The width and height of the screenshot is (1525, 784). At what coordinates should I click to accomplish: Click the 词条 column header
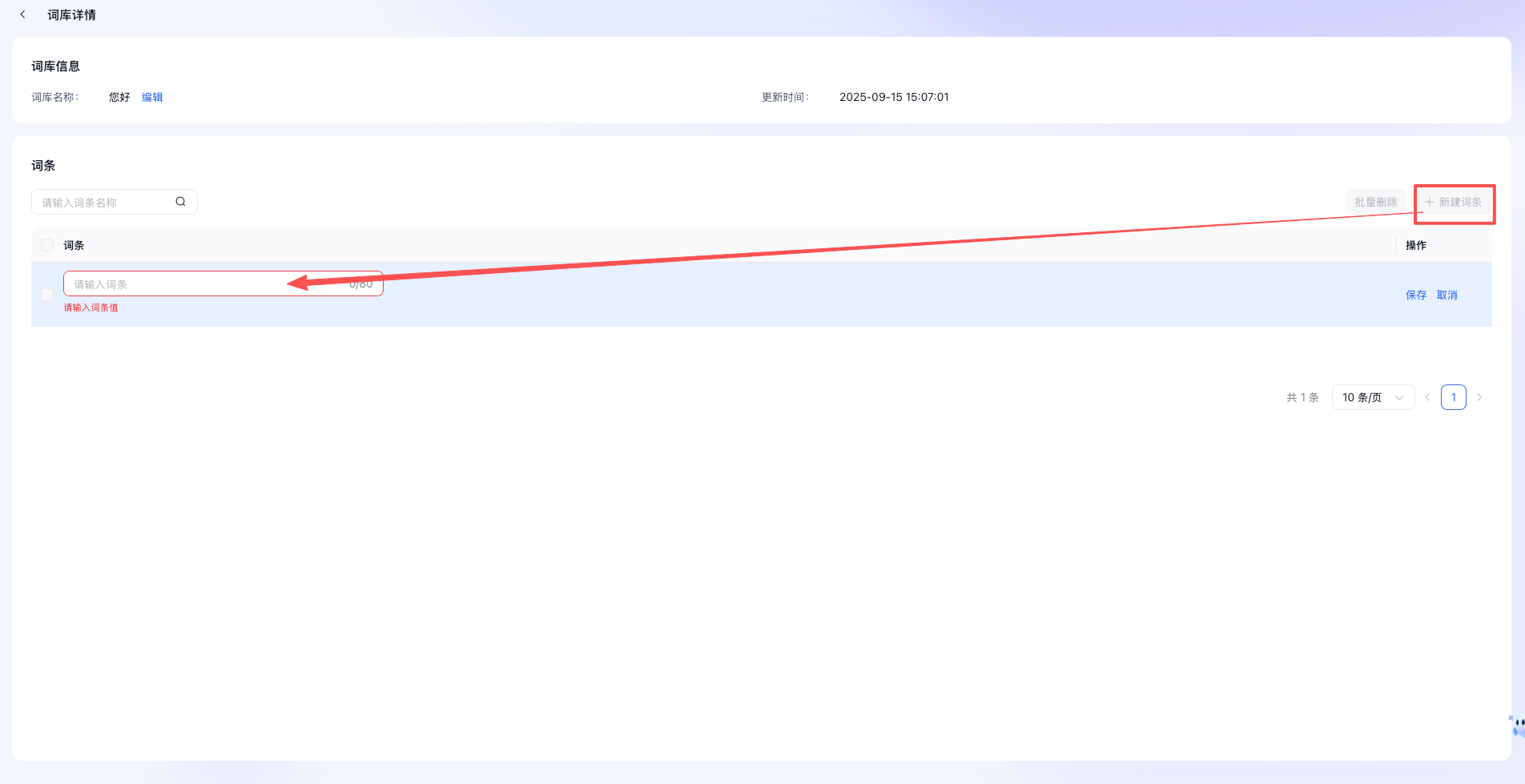tap(74, 245)
